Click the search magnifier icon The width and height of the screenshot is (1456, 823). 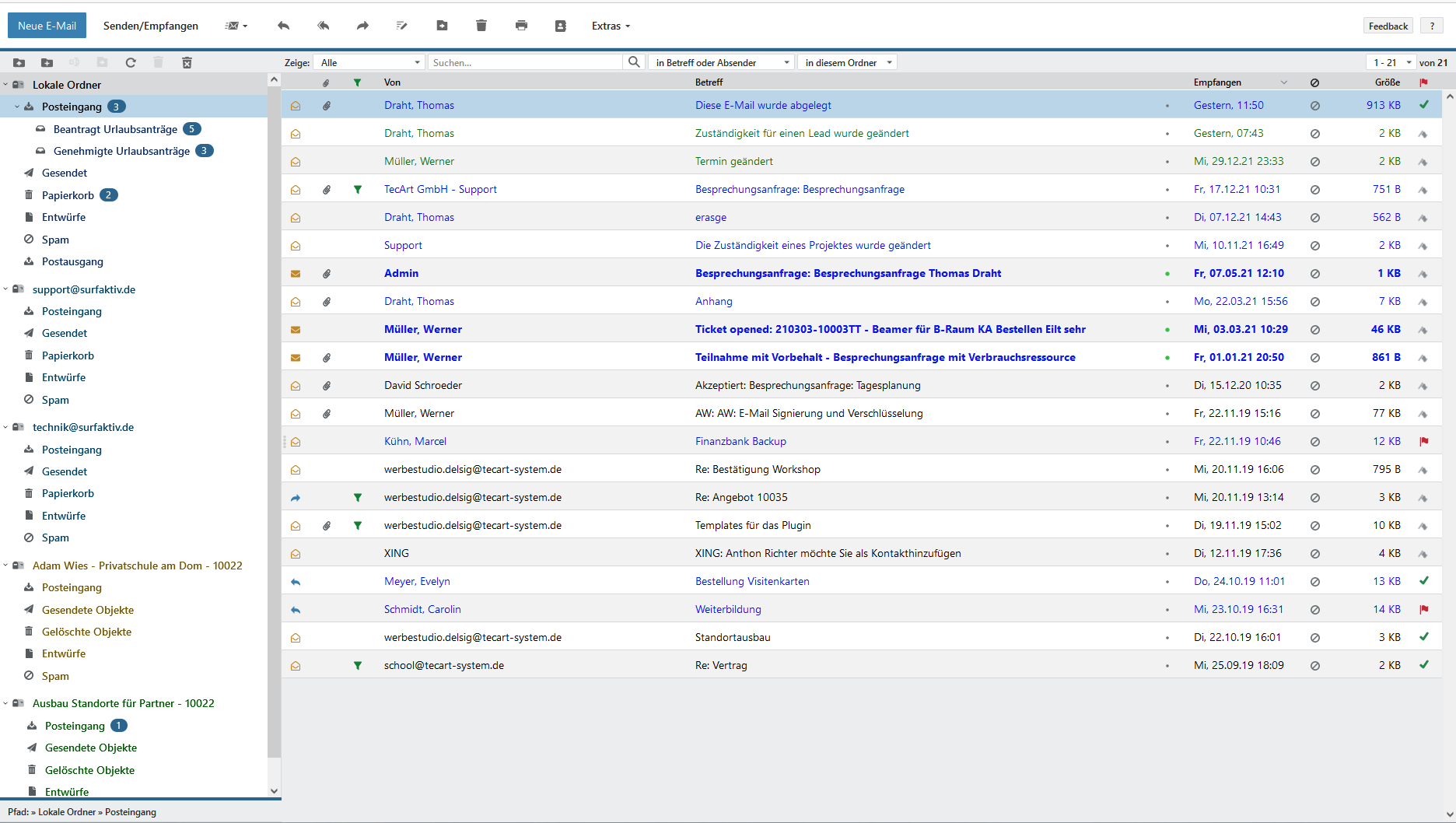(634, 62)
